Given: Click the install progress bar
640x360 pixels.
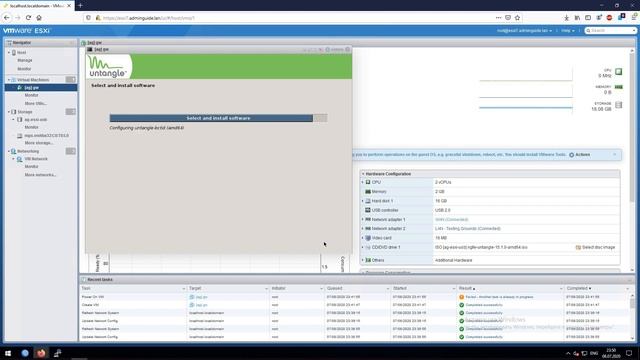Looking at the screenshot, I should pos(218,118).
